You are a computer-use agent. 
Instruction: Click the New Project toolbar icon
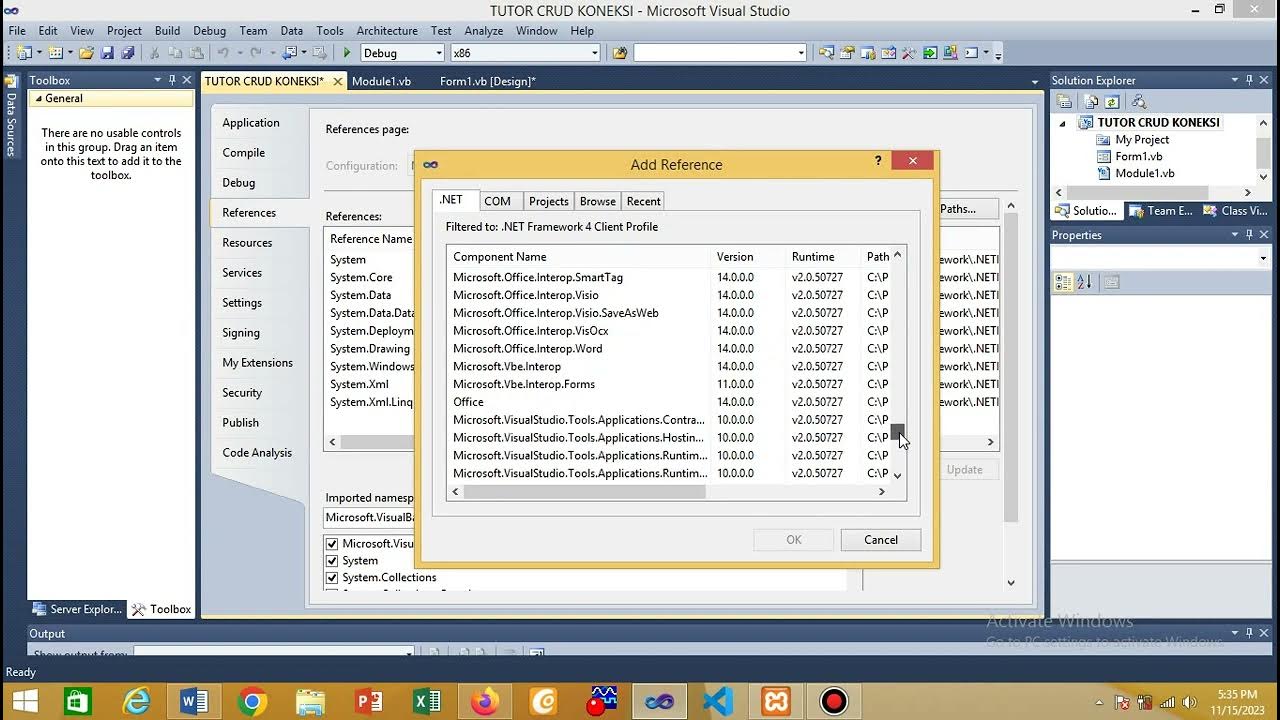(23, 53)
